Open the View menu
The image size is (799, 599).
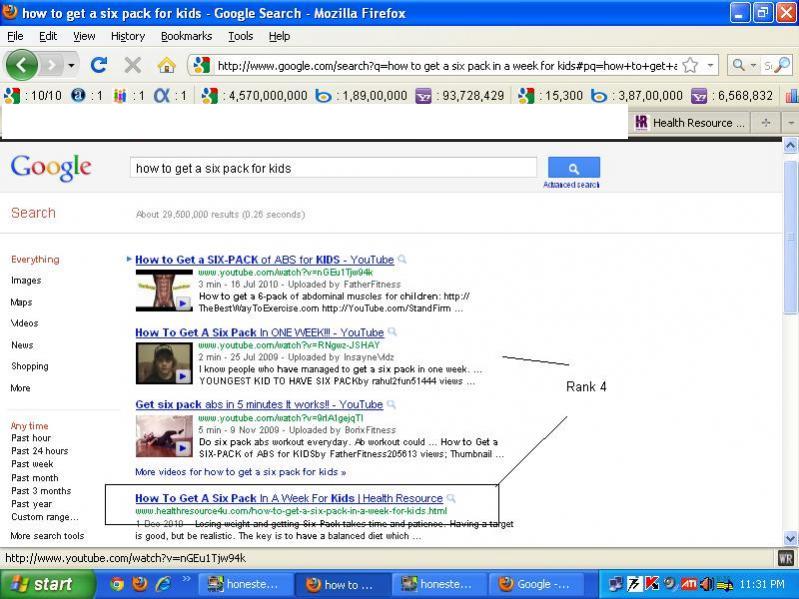click(84, 36)
